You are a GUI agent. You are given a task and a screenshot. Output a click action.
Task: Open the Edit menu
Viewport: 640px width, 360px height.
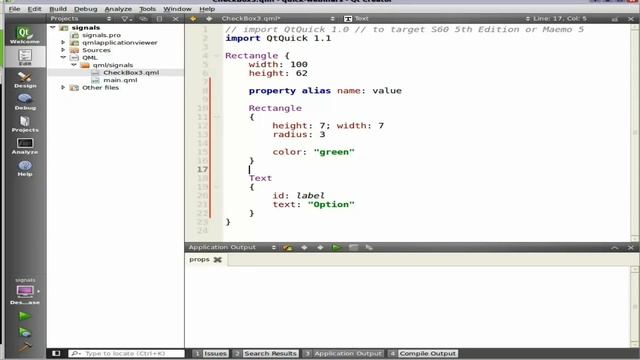[x=34, y=9]
